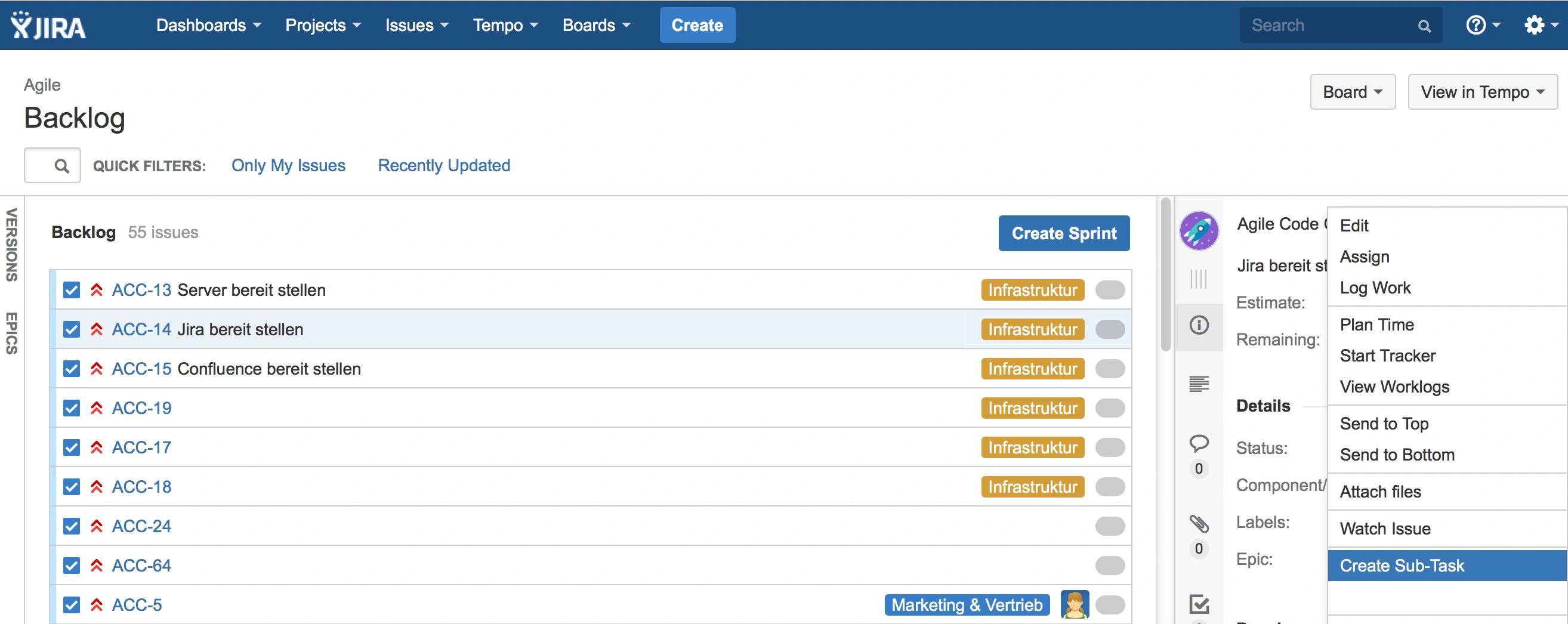Click the backlog quick search magnifier icon
This screenshot has width=1568, height=624.
(61, 166)
